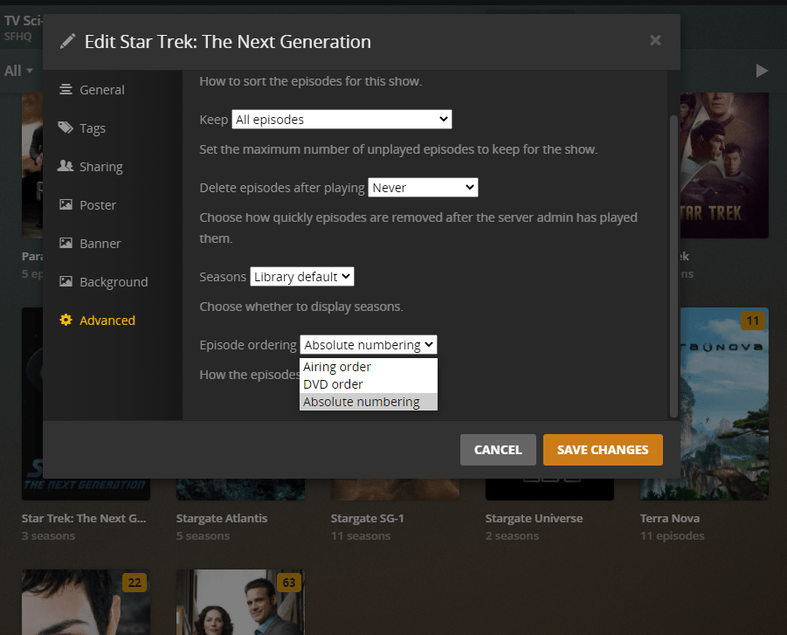The width and height of the screenshot is (787, 635).
Task: Click the dialog vertical scrollbar
Action: pos(674,266)
